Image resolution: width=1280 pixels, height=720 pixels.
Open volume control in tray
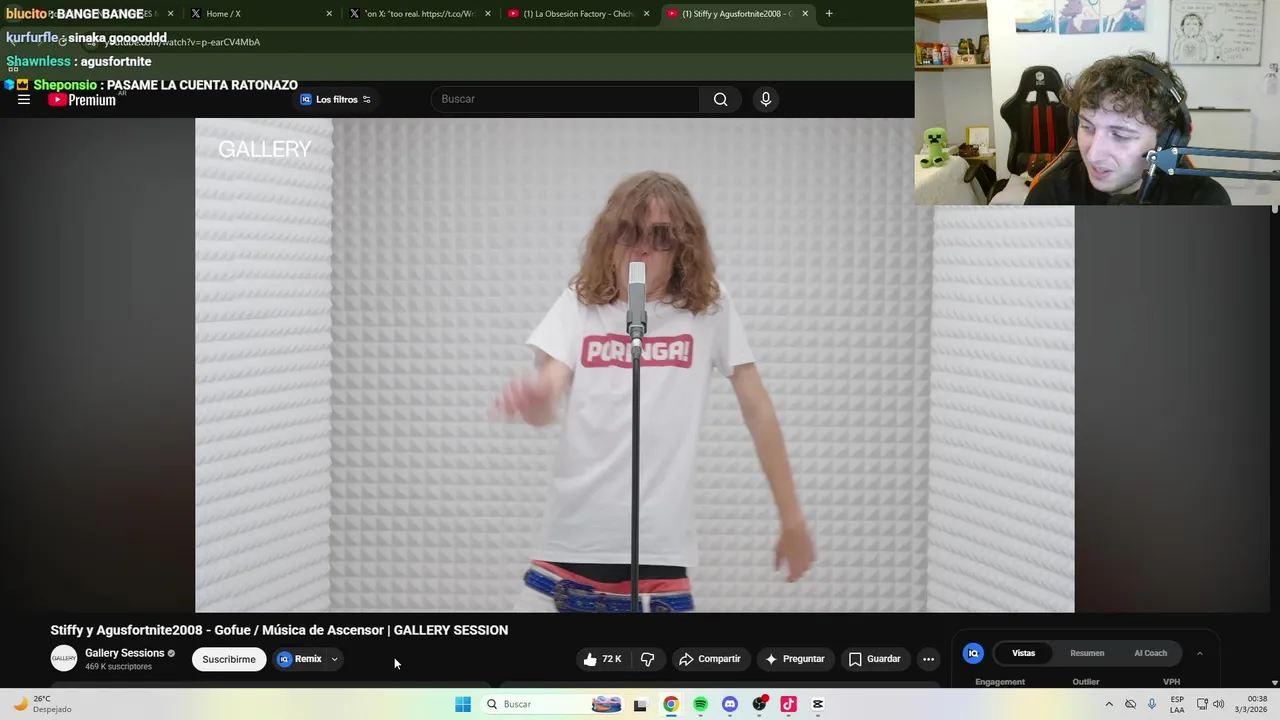[1218, 704]
